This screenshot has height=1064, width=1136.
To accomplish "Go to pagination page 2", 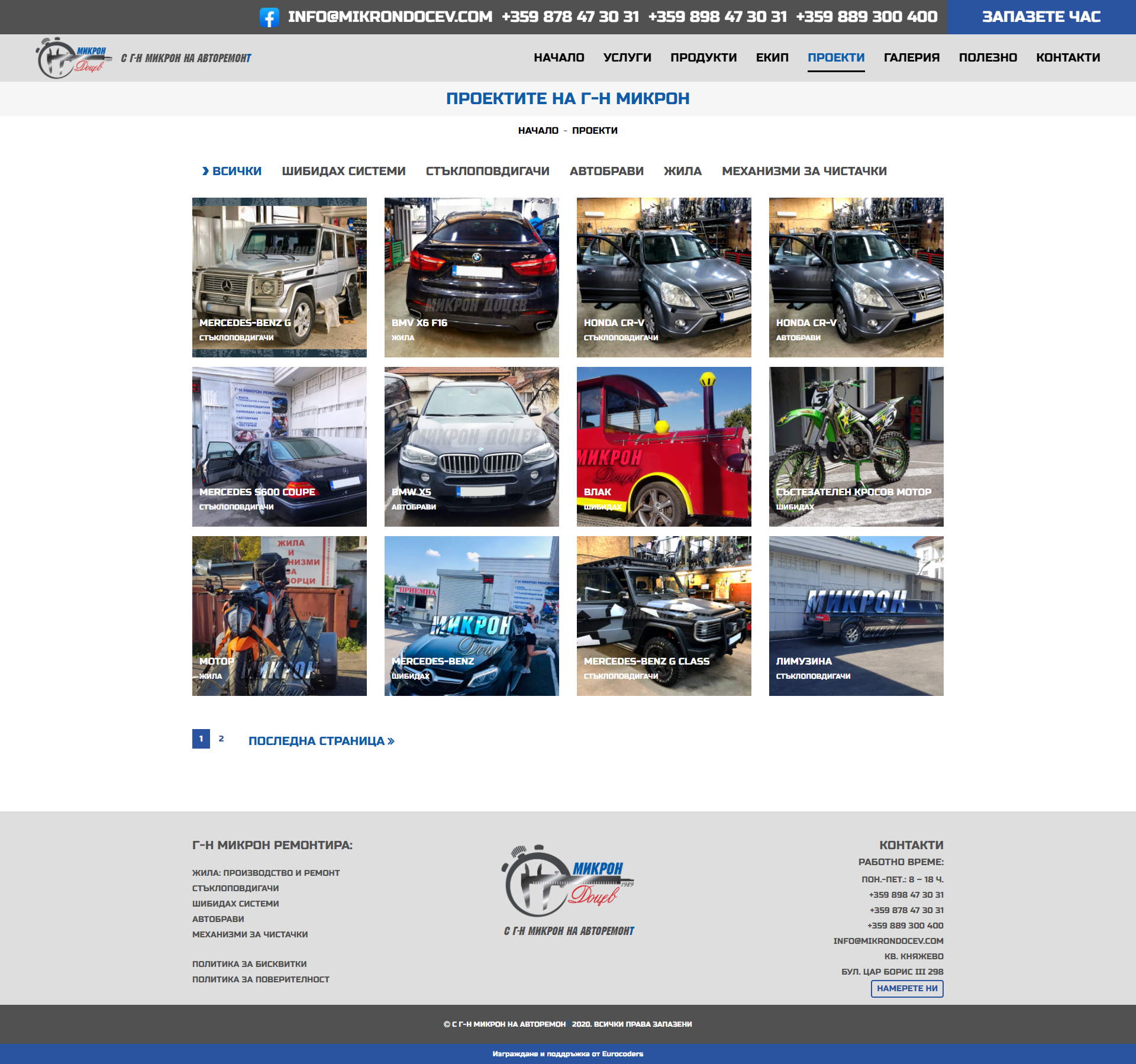I will point(221,739).
